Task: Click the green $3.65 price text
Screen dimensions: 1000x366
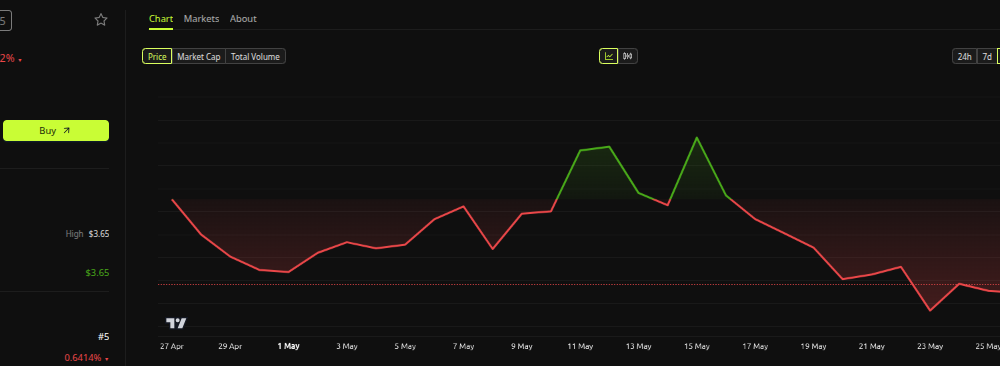Action: 98,273
